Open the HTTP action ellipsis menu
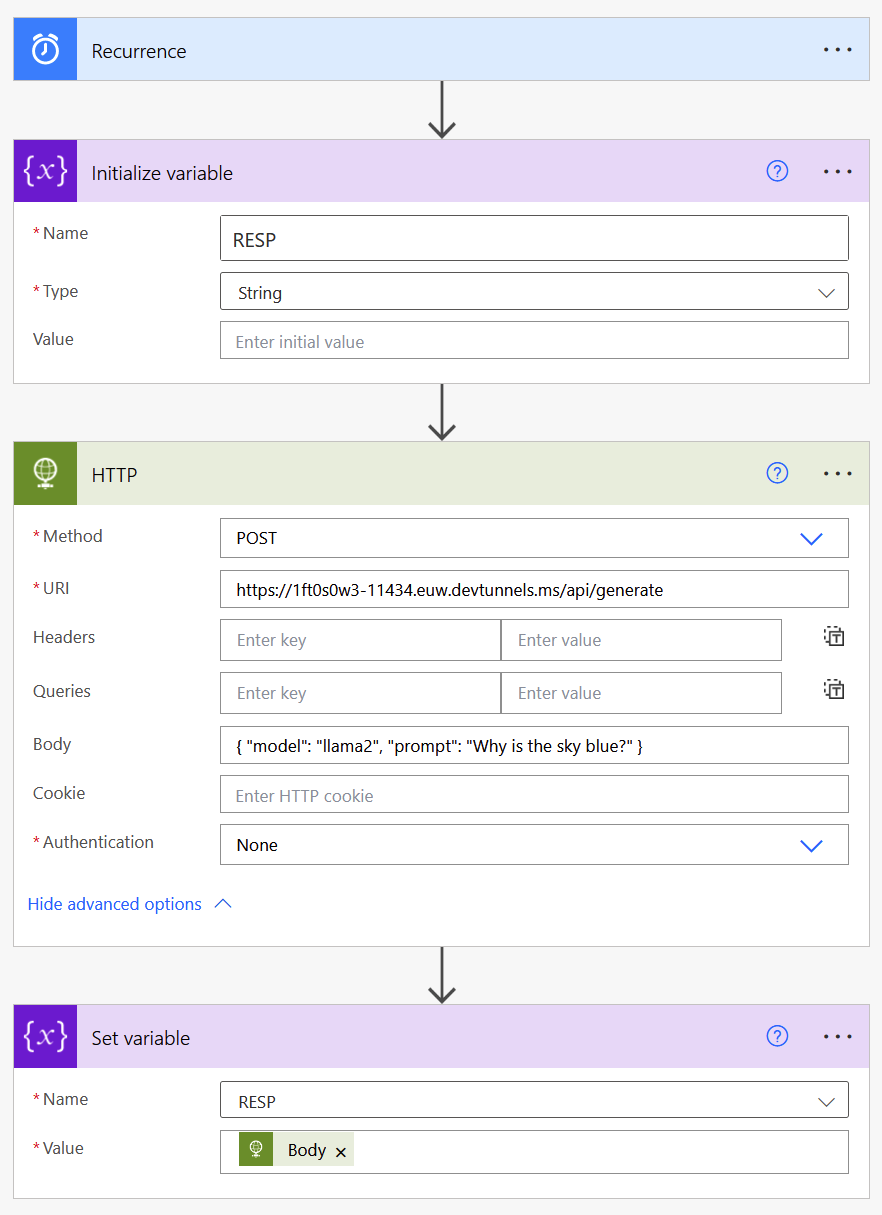This screenshot has height=1215, width=882. [837, 473]
